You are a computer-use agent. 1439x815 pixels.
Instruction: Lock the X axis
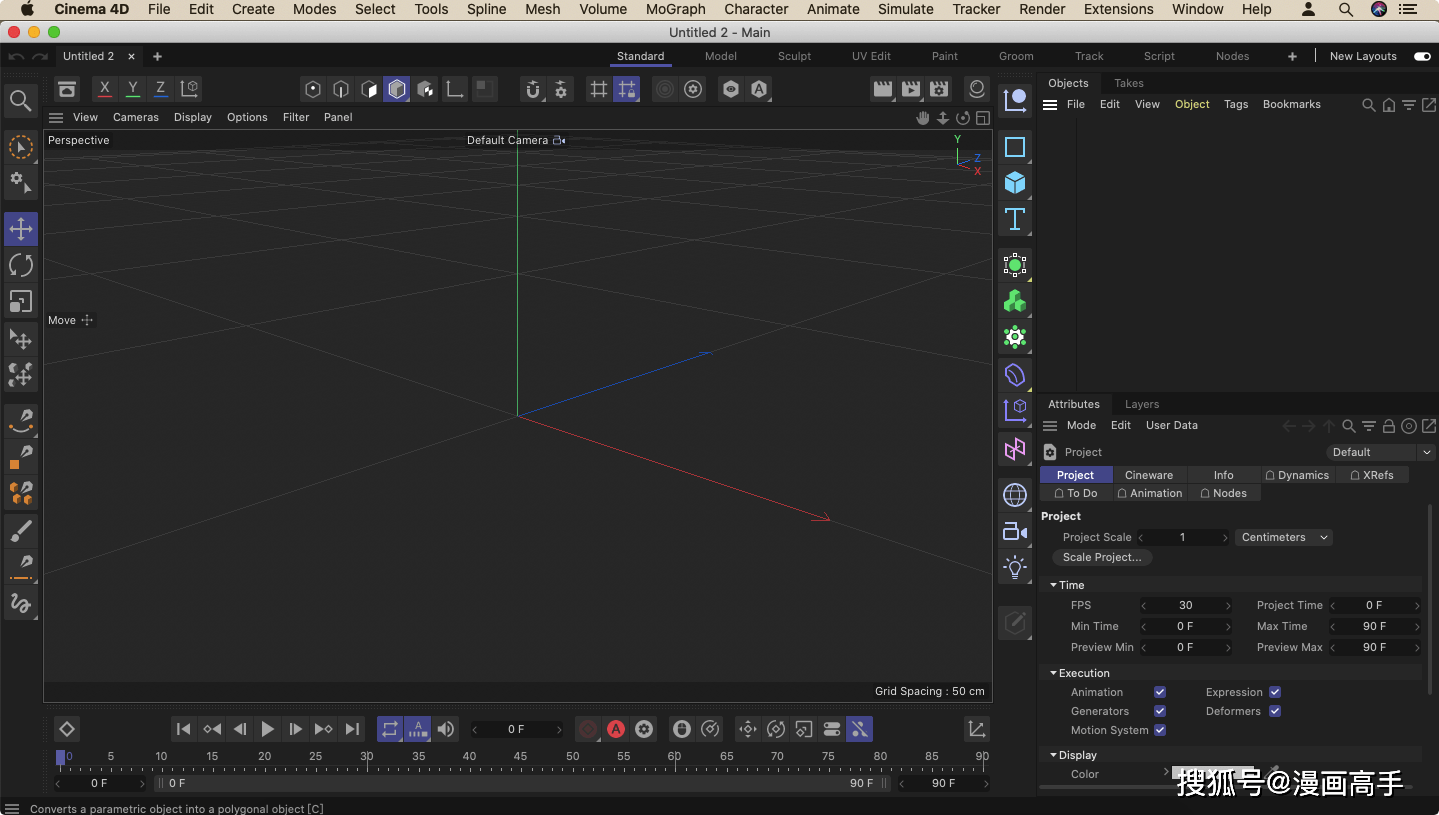tap(104, 89)
